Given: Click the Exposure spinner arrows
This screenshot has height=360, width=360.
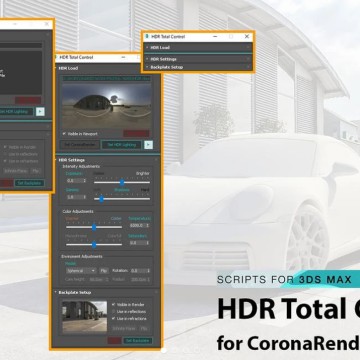Looking at the screenshot, I should (x=85, y=180).
